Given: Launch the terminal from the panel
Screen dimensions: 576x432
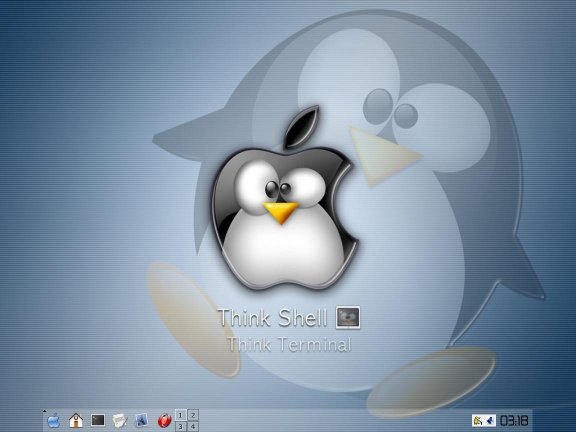Looking at the screenshot, I should point(98,420).
